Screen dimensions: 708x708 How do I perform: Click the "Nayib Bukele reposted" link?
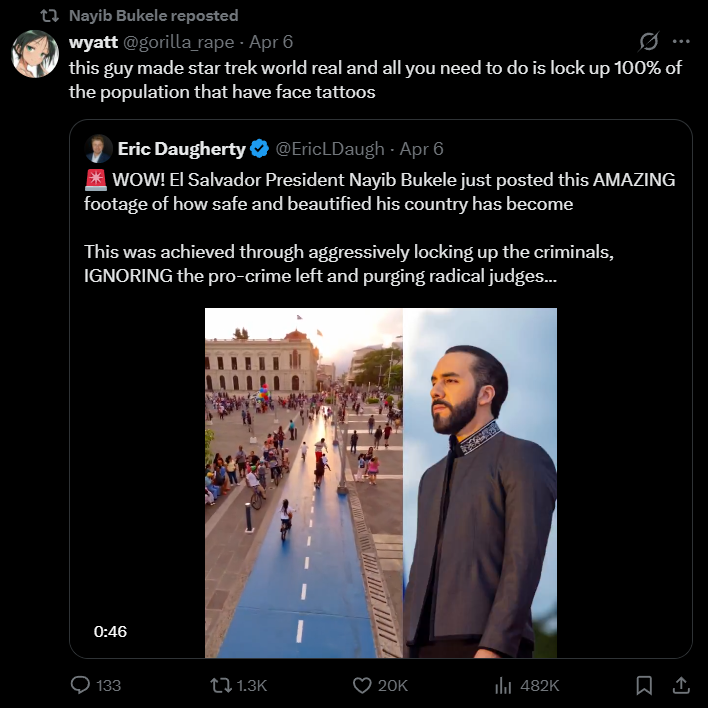coord(153,15)
